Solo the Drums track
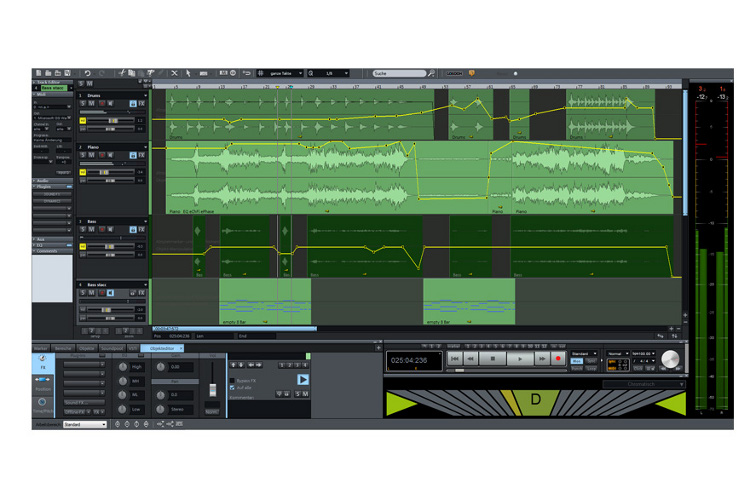This screenshot has width=750, height=494. click(x=83, y=103)
